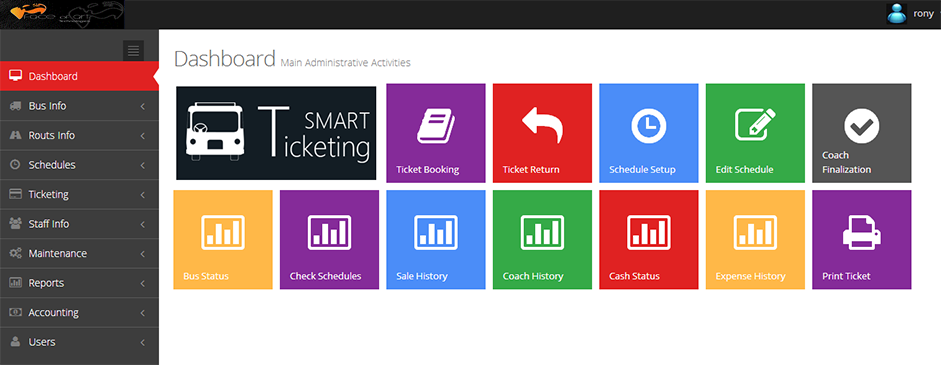Click the rony user profile avatar

tap(897, 14)
